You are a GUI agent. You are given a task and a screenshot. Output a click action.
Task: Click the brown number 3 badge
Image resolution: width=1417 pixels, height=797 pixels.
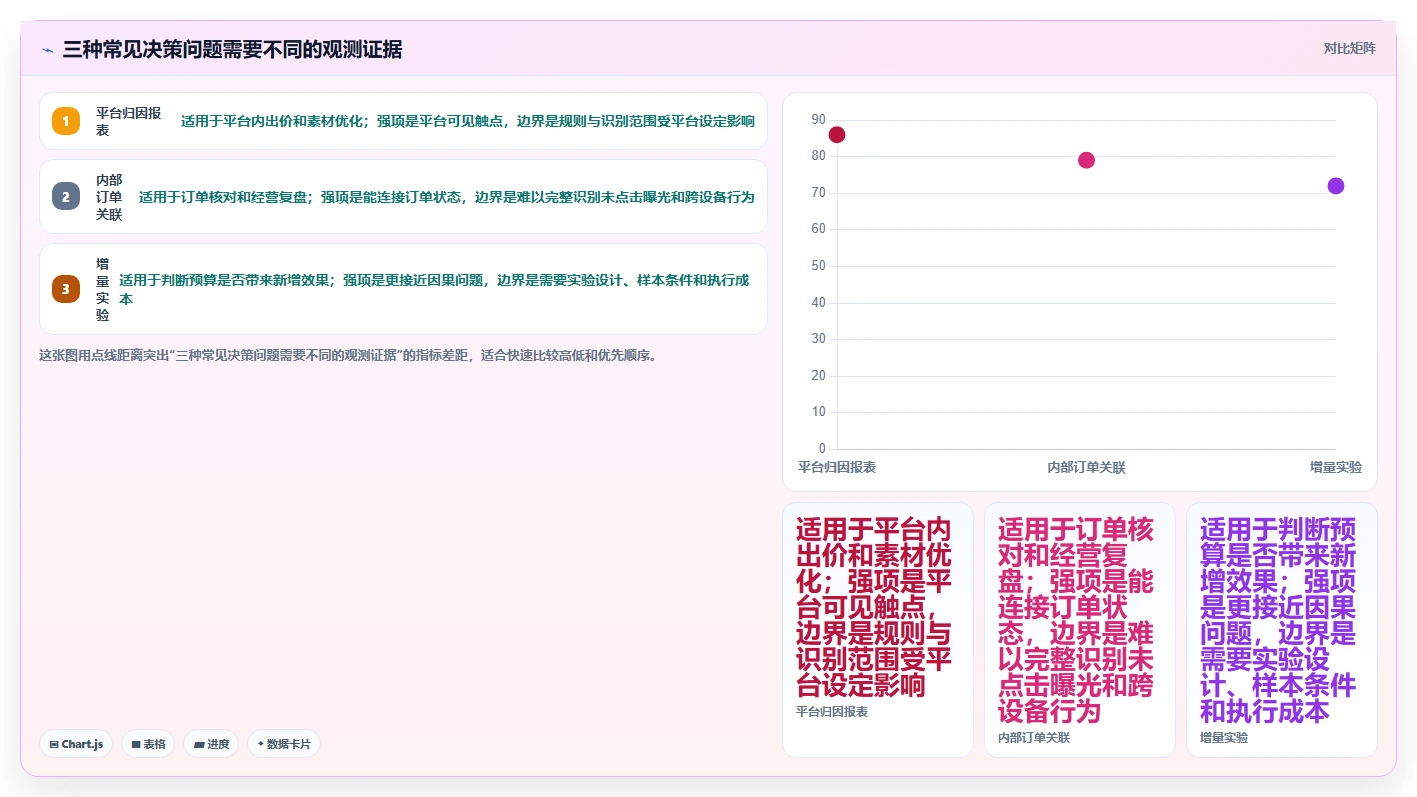tap(66, 289)
